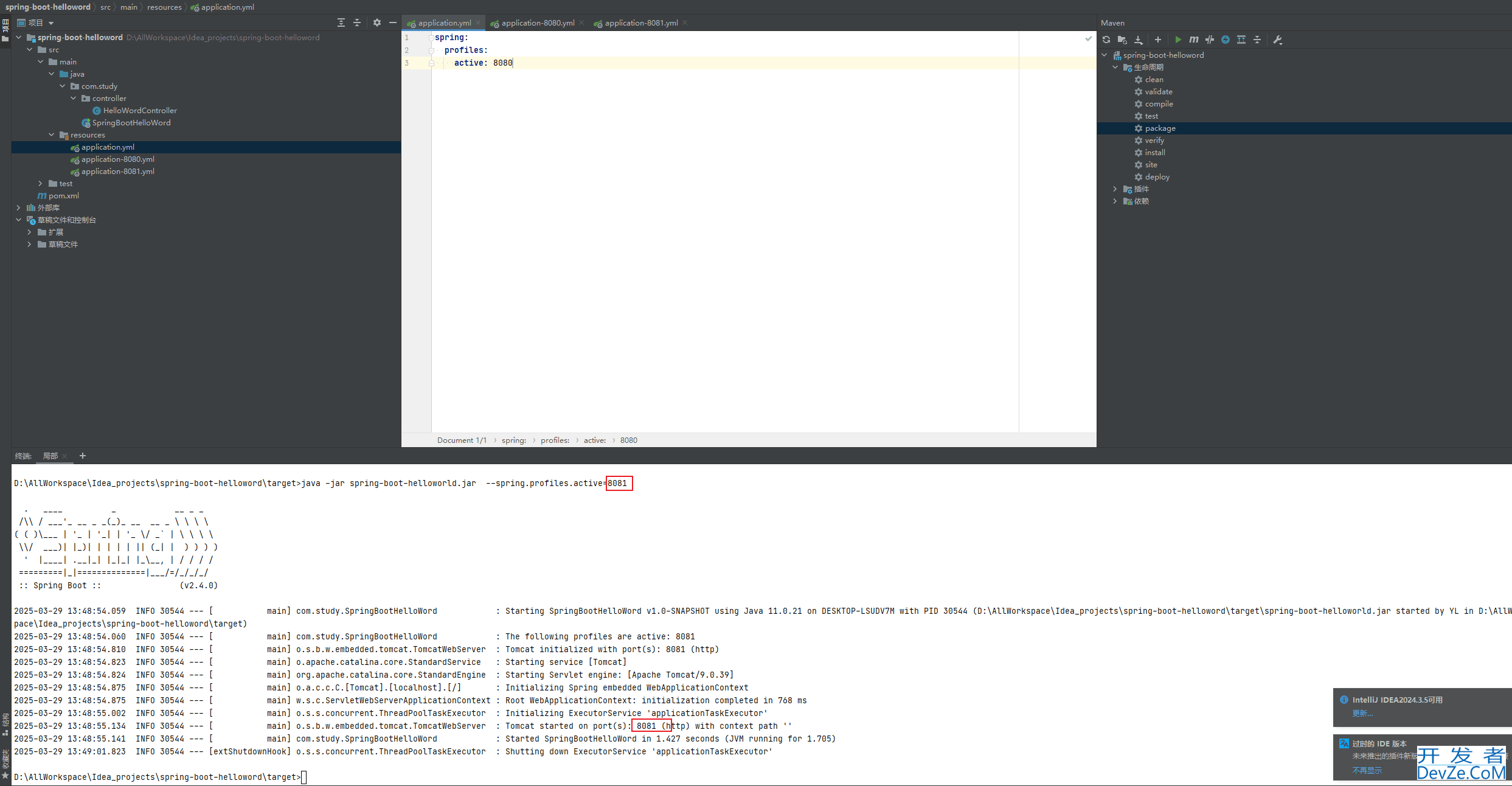Expand the 扩展 folder under scratches
Image resolution: width=1512 pixels, height=786 pixels.
[x=30, y=232]
